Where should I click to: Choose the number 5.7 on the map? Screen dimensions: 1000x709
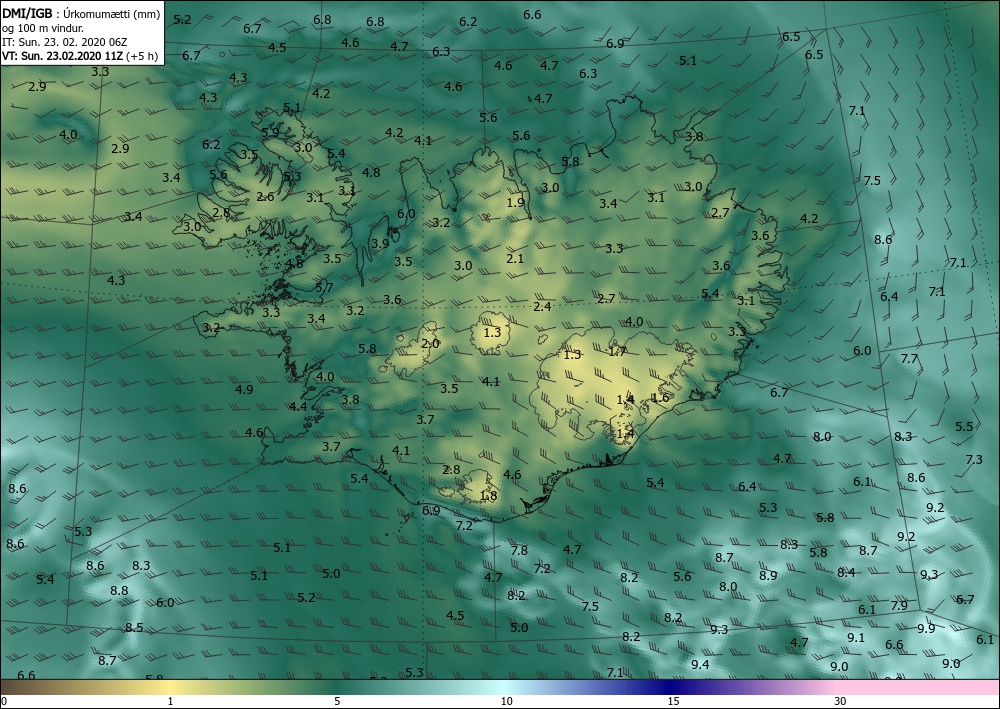pos(324,287)
